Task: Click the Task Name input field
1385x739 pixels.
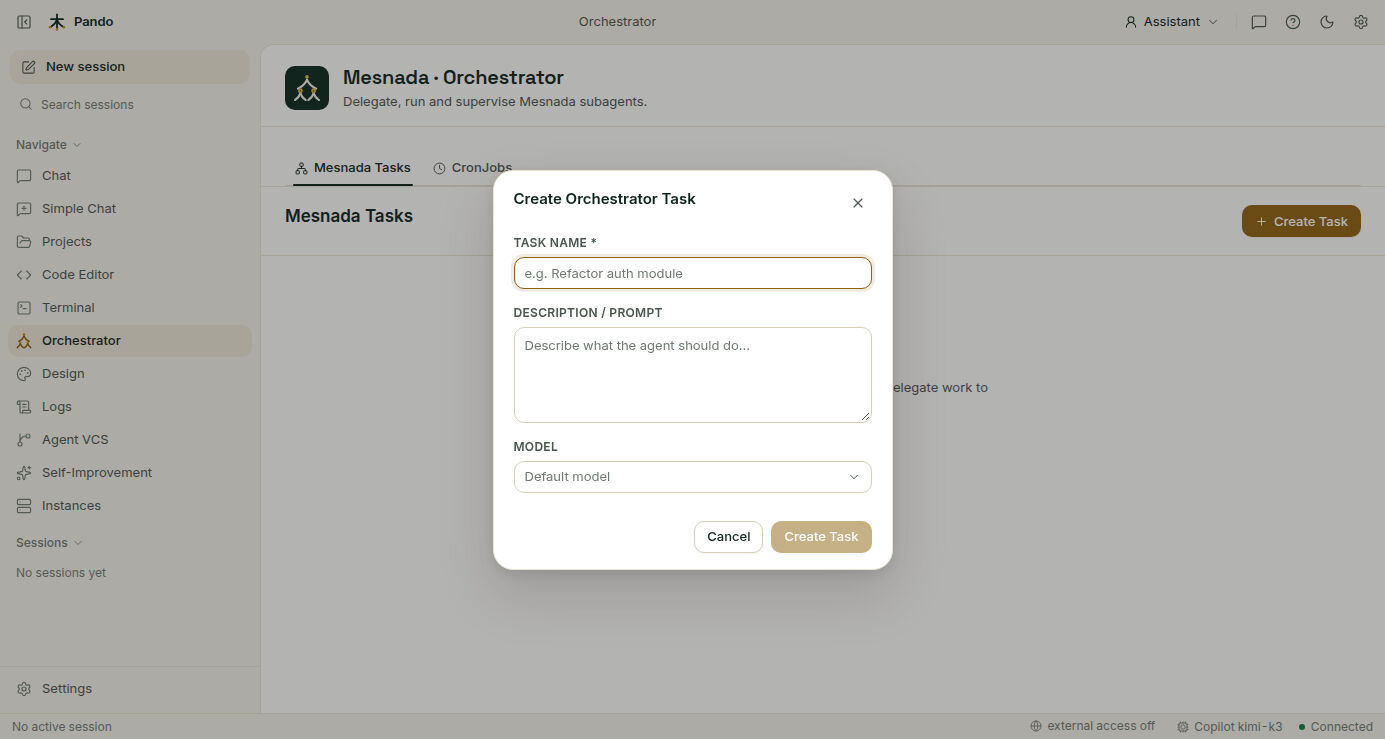Action: click(693, 273)
